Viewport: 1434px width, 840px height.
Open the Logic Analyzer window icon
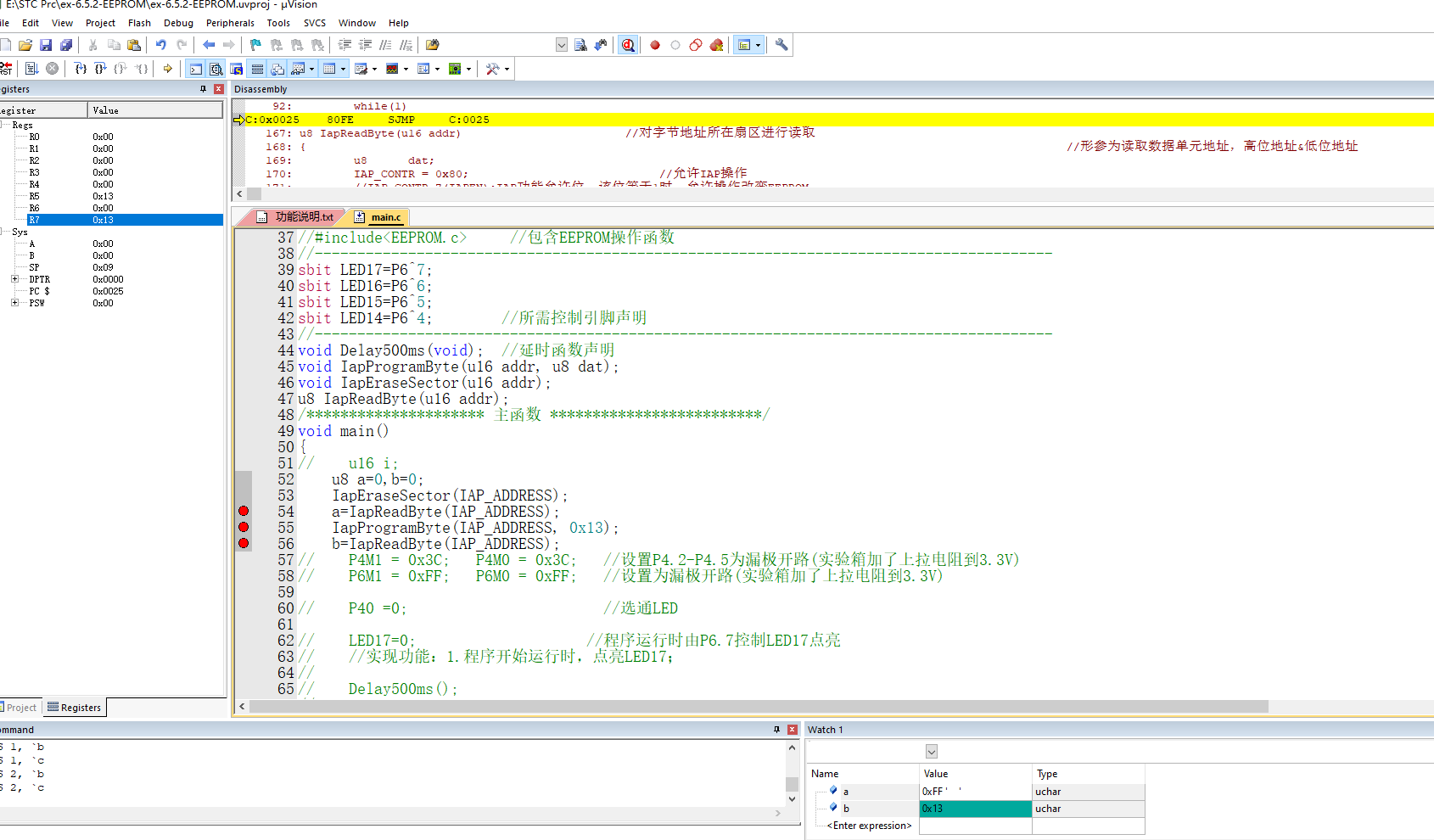point(392,69)
